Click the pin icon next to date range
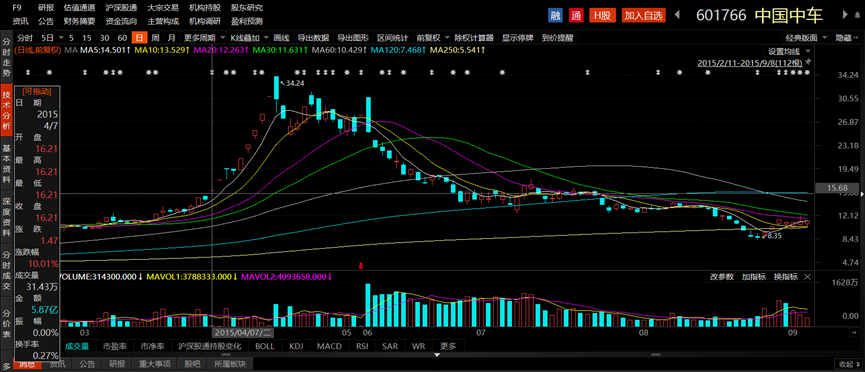This screenshot has width=865, height=372. point(808,63)
